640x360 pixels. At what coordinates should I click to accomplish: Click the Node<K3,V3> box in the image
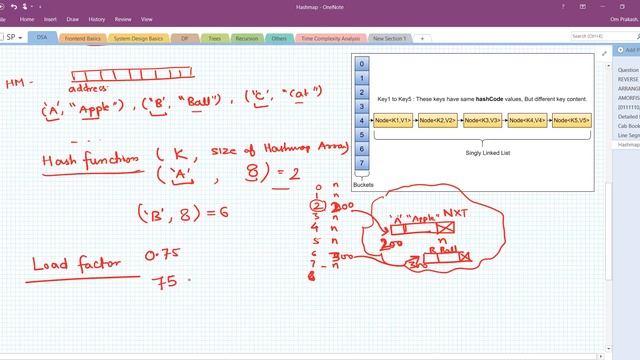click(482, 120)
